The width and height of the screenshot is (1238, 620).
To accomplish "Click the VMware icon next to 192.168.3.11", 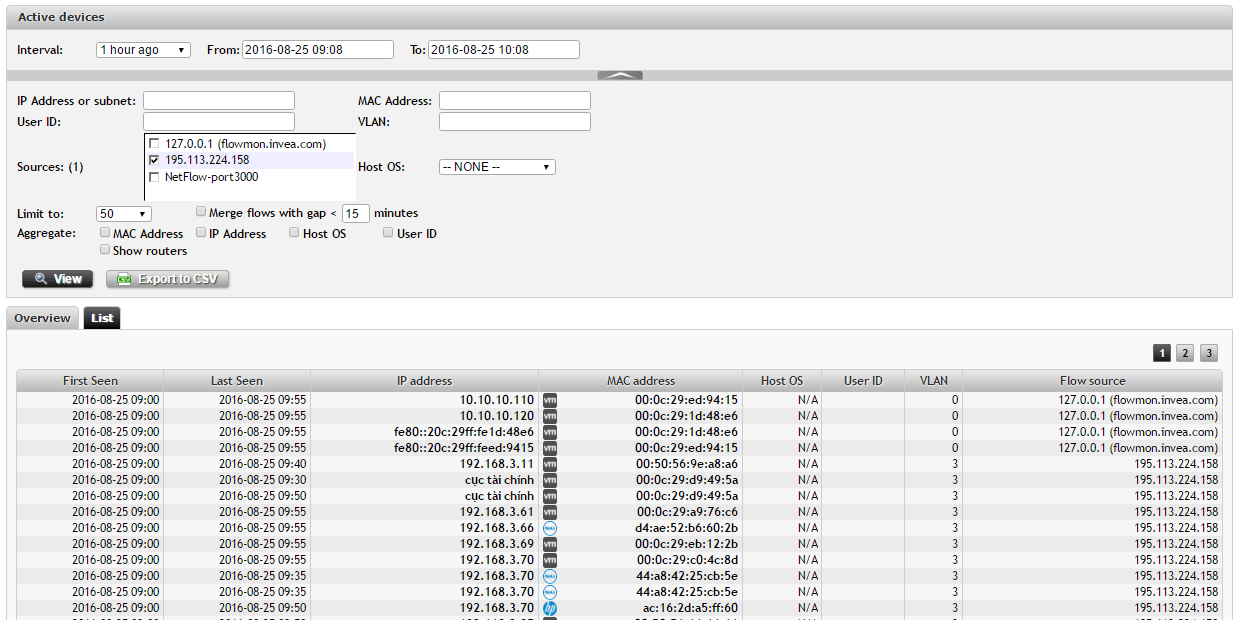I will 549,464.
